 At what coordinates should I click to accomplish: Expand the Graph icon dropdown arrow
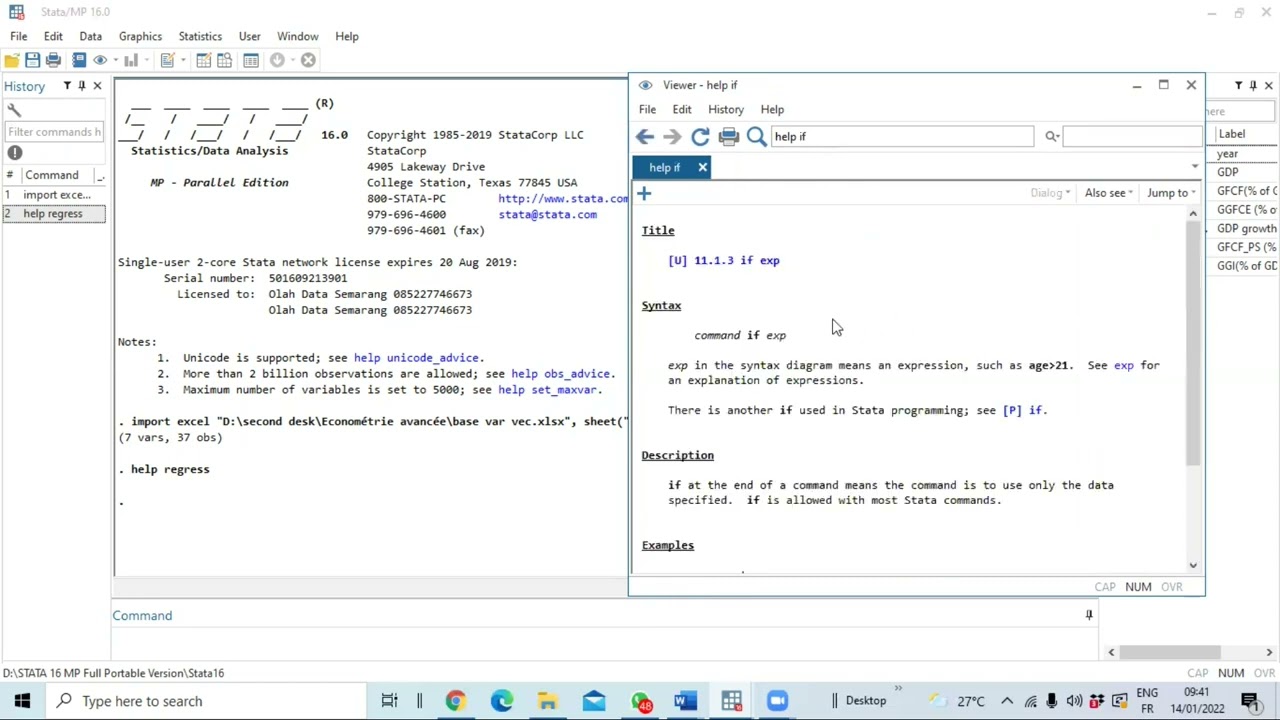[145, 60]
